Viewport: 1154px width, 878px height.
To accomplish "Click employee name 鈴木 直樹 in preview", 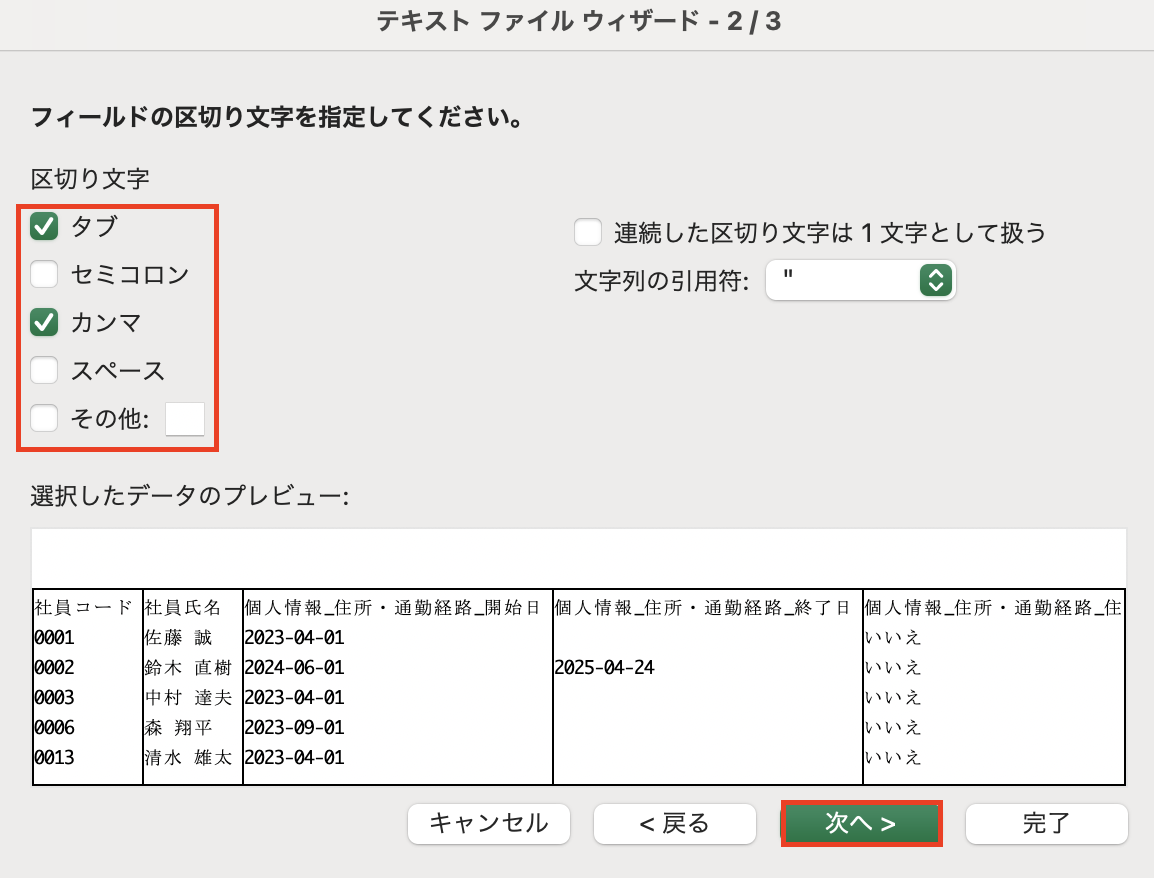I will point(189,667).
